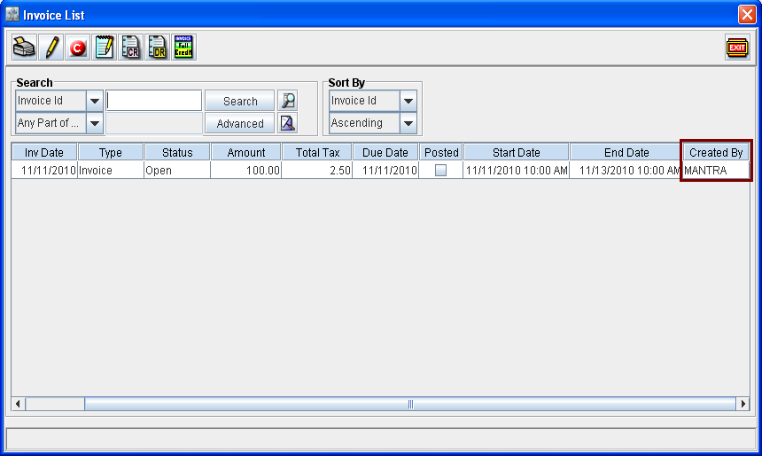Click the Search button

pos(240,101)
